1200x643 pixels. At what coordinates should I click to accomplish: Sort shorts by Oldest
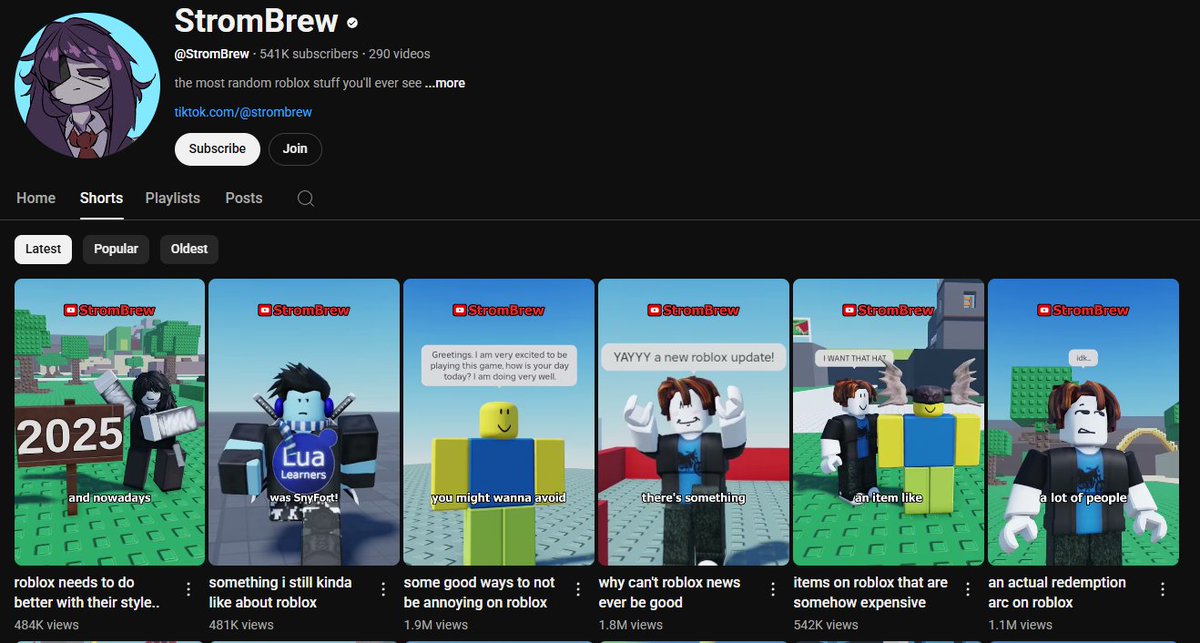tap(189, 249)
